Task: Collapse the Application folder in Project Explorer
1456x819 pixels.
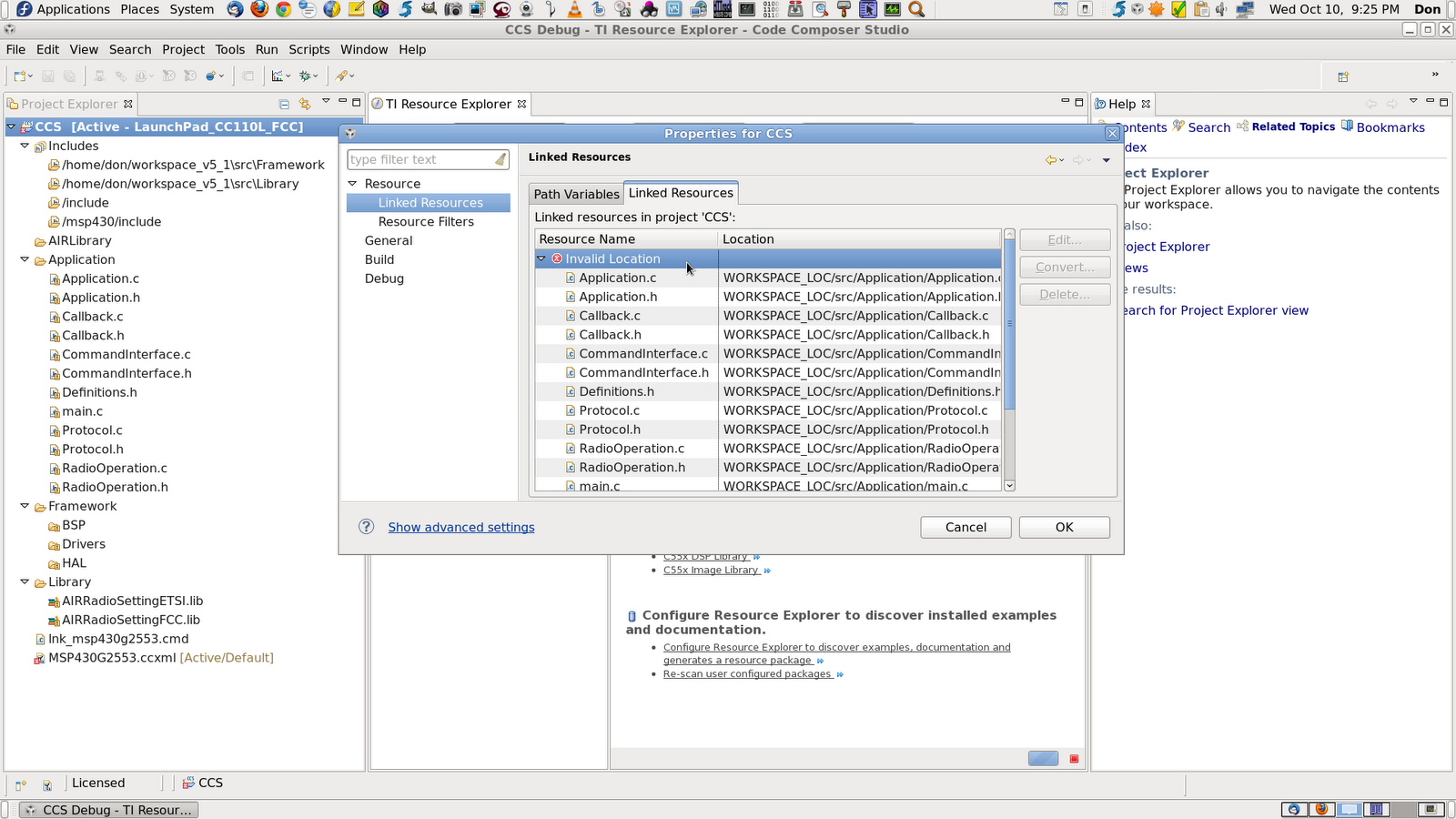Action: tap(25, 259)
